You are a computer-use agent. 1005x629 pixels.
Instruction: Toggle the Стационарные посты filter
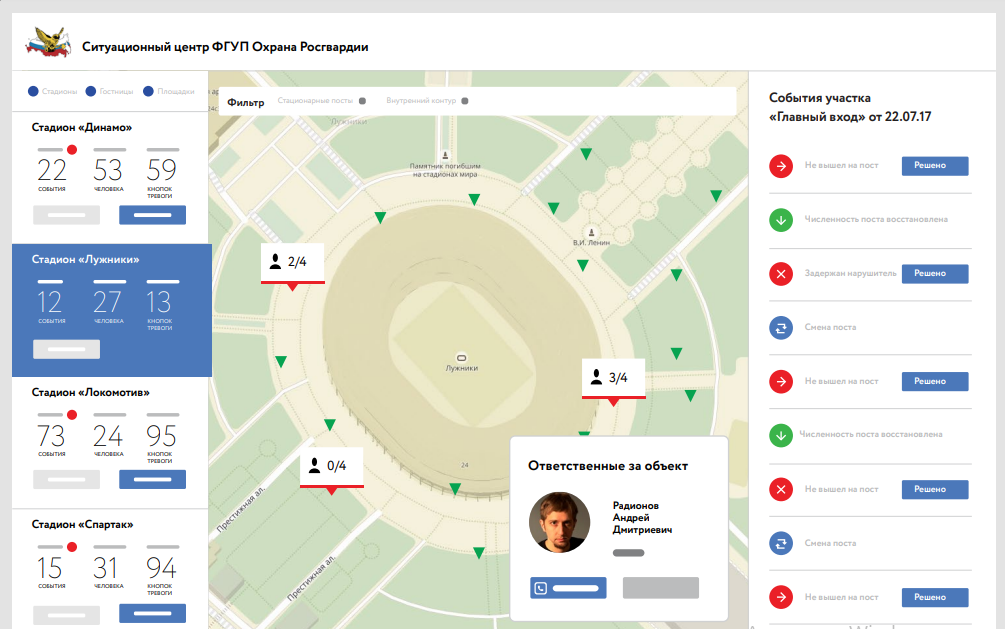(x=362, y=101)
